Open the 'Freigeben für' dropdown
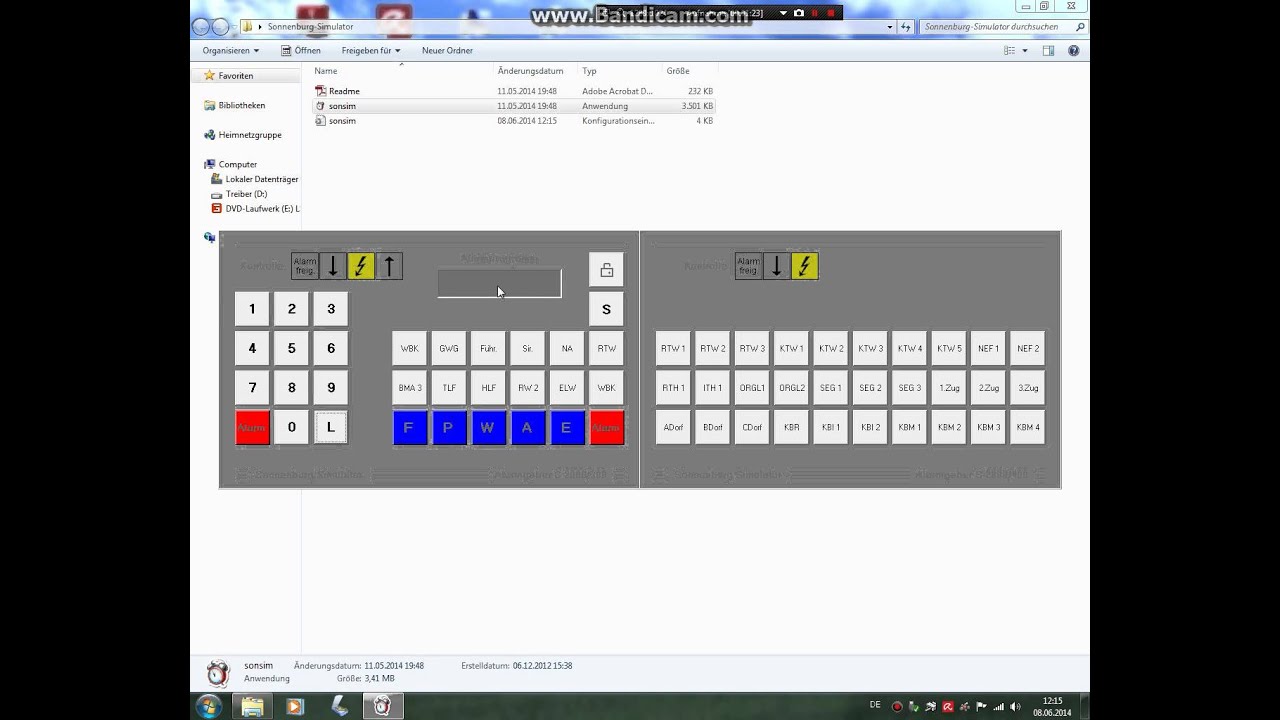Image resolution: width=1280 pixels, height=720 pixels. (x=371, y=50)
